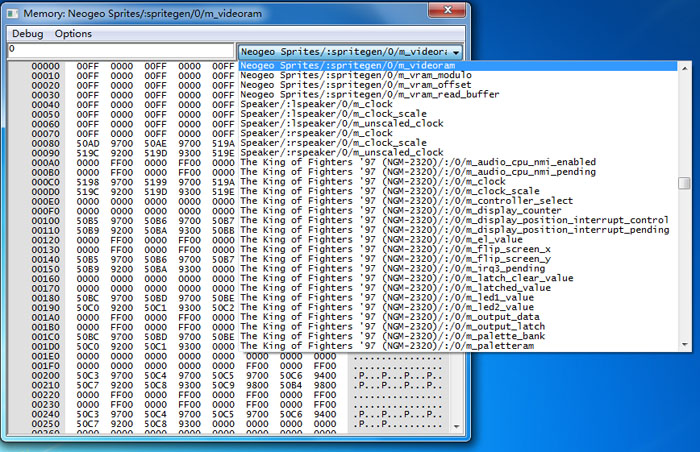Select m_led2_value list entry
The width and height of the screenshot is (700, 452).
[x=458, y=307]
